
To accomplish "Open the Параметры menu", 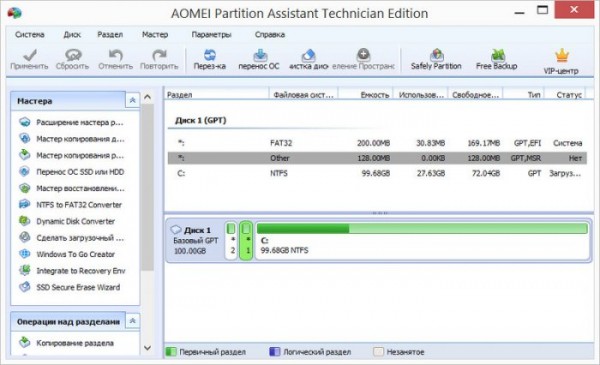I will tap(211, 34).
